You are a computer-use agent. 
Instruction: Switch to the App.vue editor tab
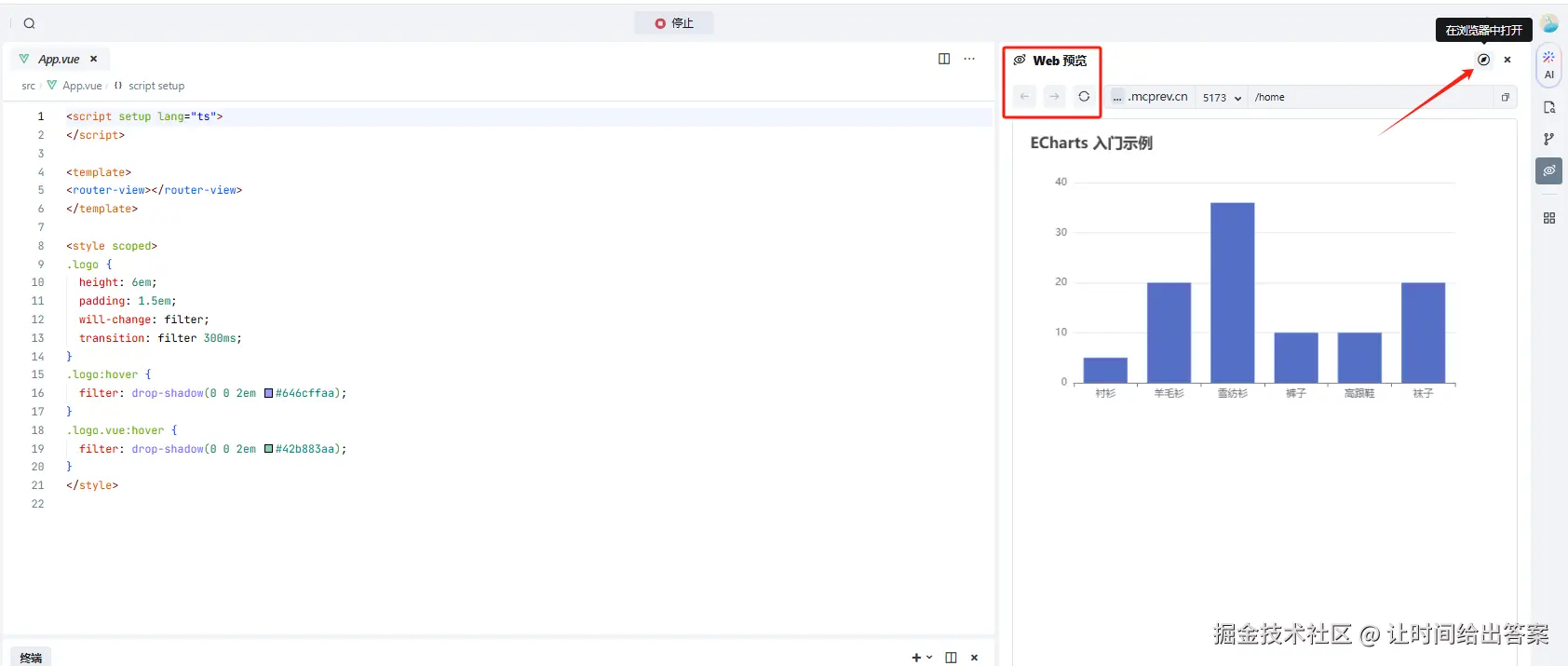[59, 59]
